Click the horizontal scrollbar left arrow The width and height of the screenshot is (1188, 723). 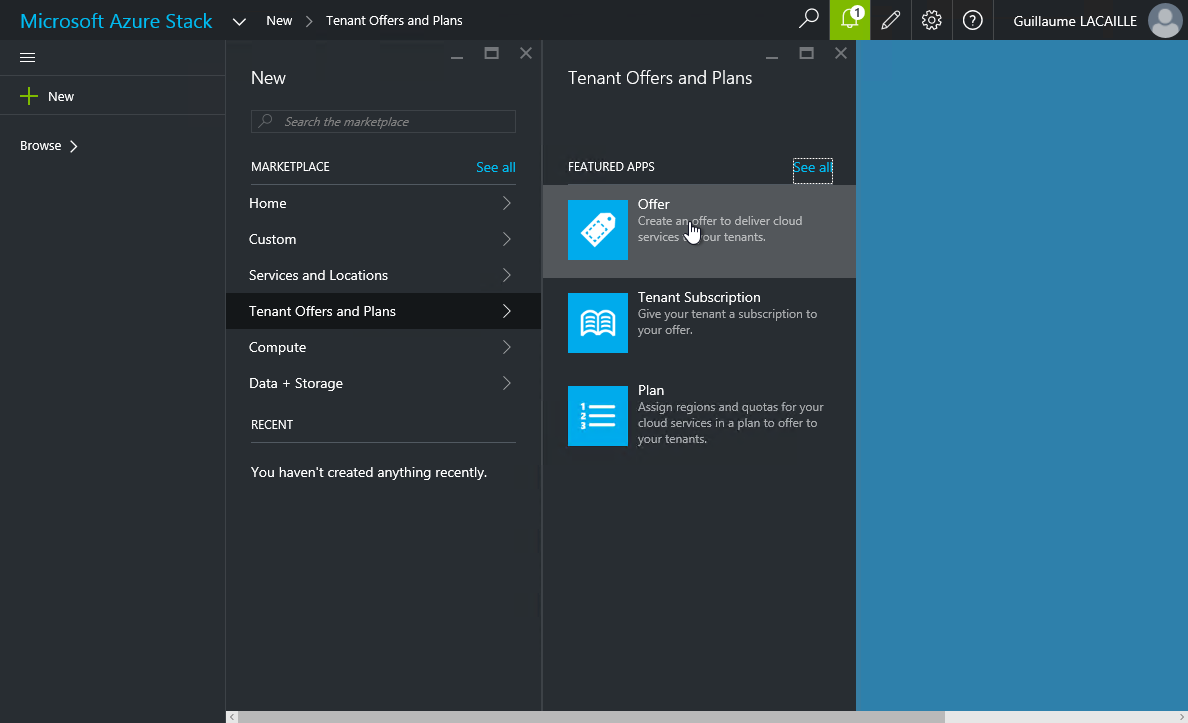click(232, 717)
